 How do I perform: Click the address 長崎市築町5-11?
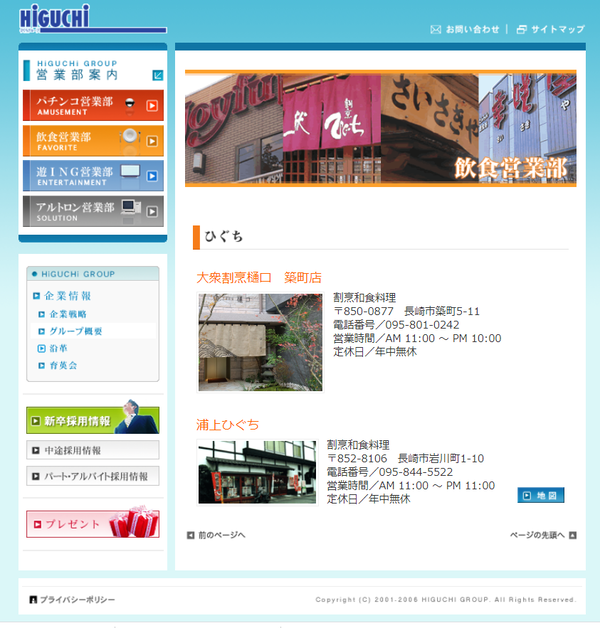(442, 311)
